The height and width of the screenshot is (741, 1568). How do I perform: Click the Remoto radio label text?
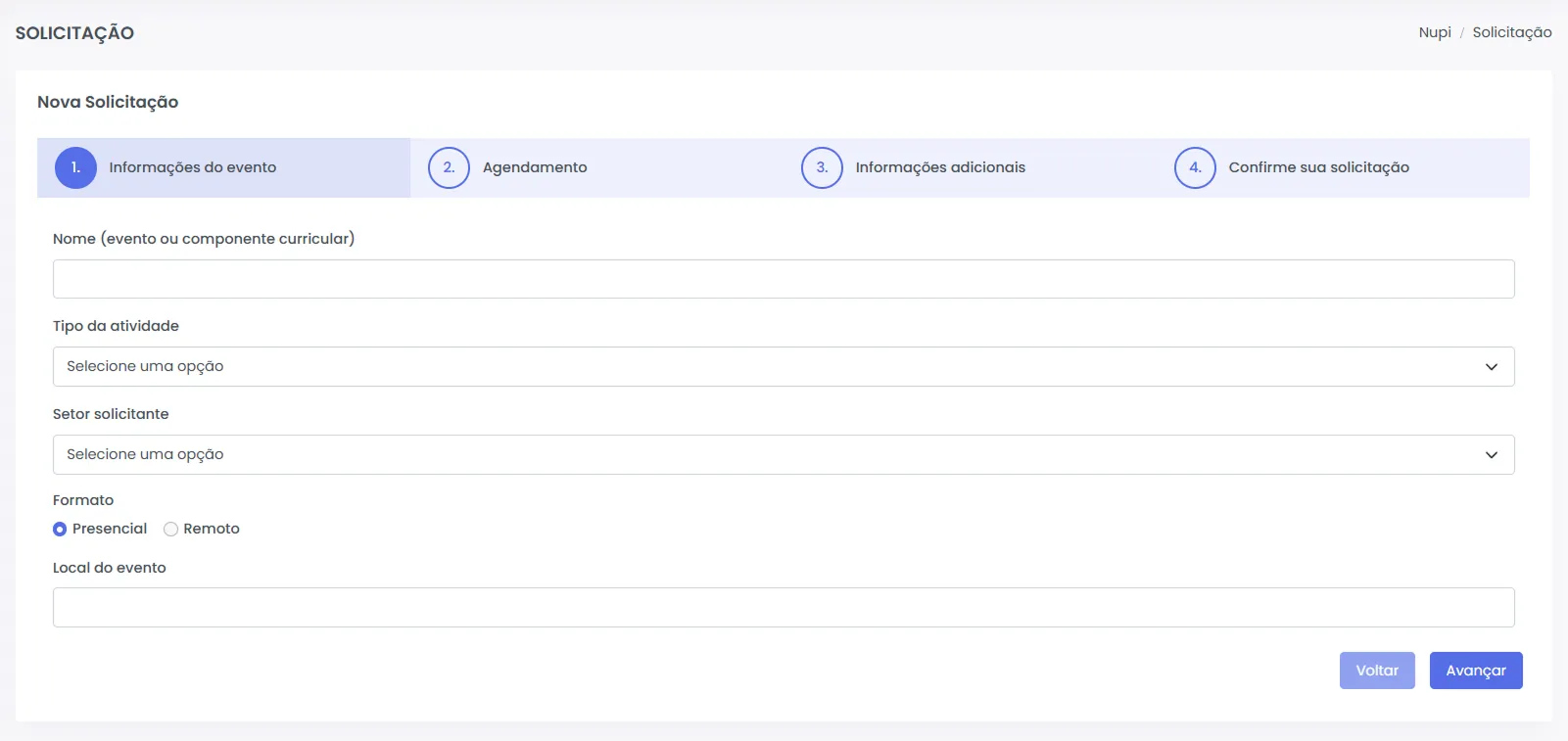(212, 529)
